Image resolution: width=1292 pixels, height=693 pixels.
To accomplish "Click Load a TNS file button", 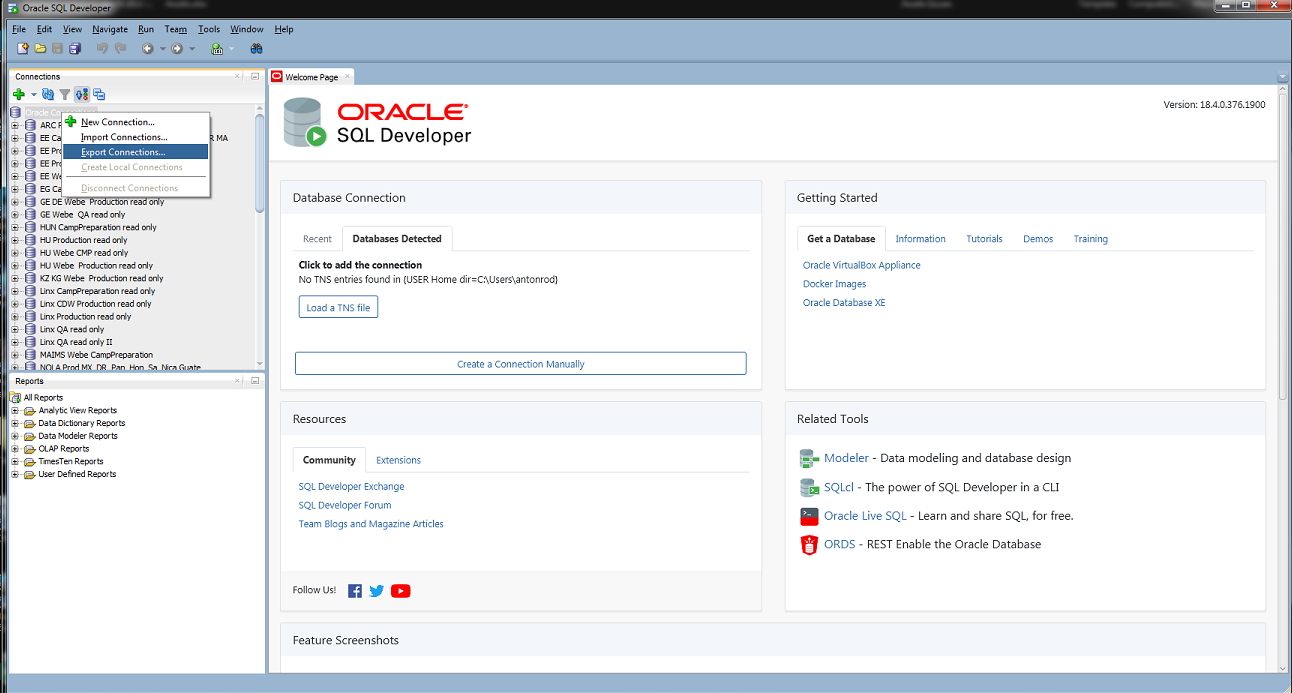I will click(x=338, y=308).
